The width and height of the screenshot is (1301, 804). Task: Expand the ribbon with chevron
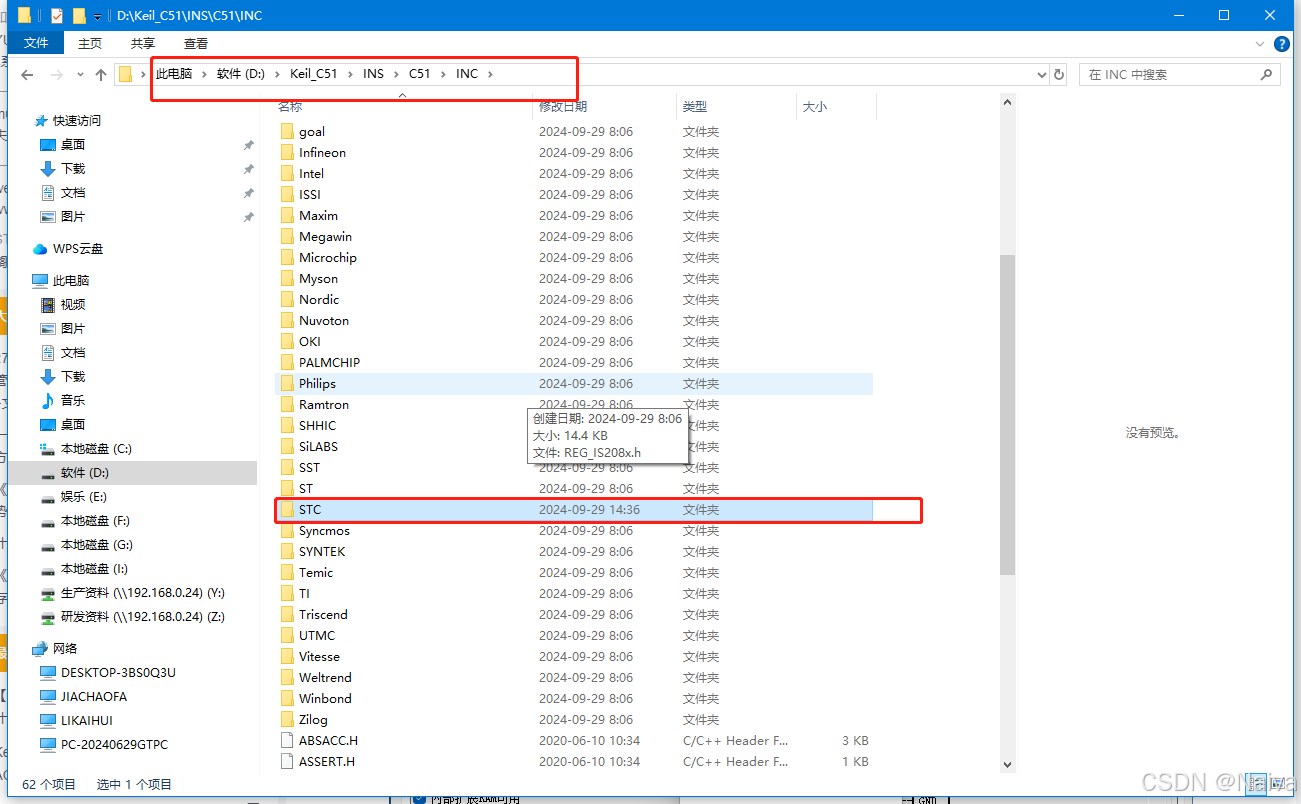pos(1261,43)
